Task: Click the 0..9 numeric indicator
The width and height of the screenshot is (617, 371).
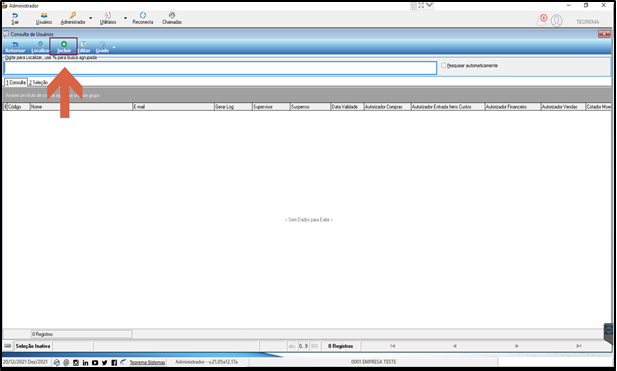Action: tap(303, 346)
